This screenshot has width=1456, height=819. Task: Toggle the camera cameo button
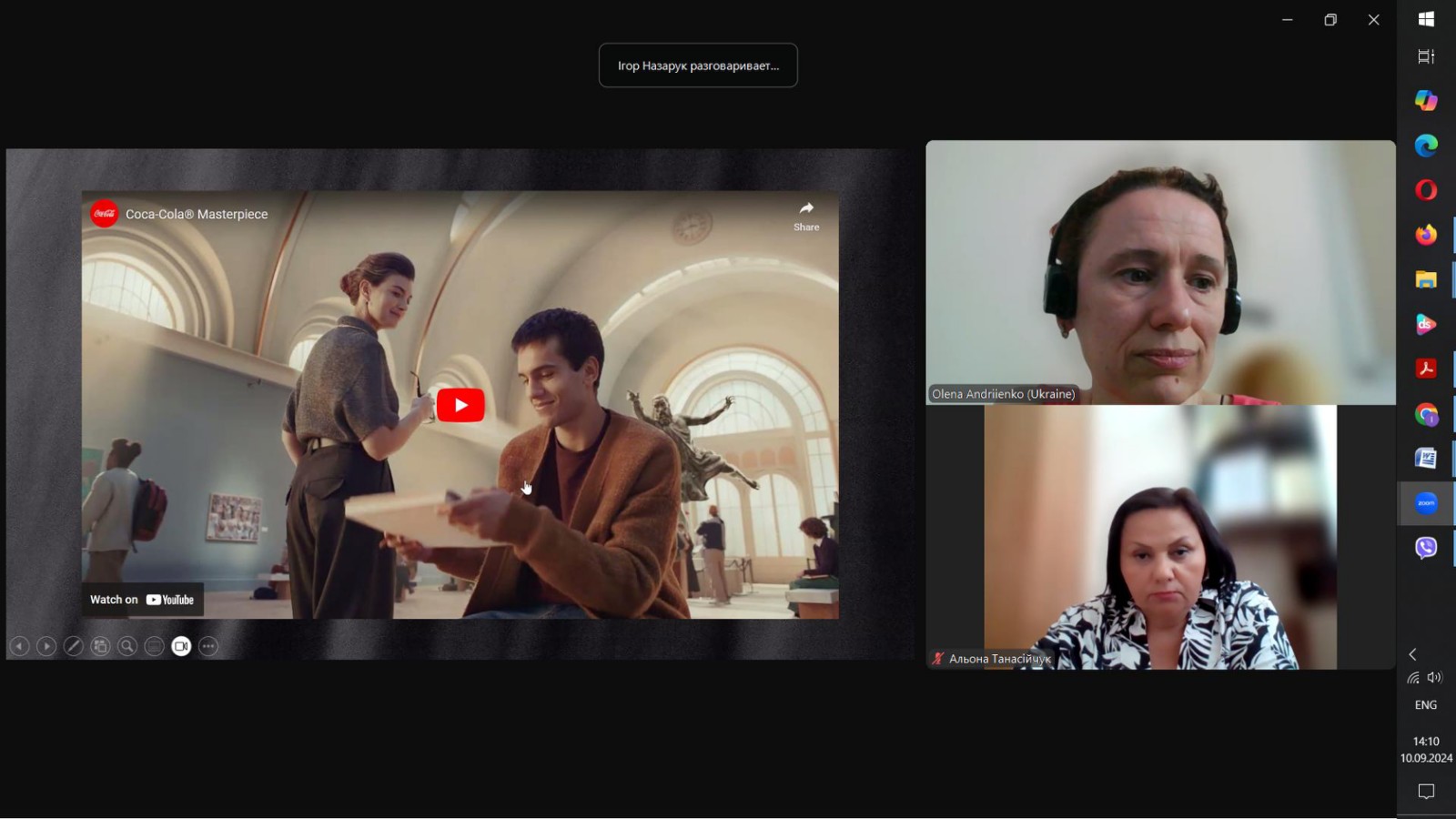(x=181, y=646)
